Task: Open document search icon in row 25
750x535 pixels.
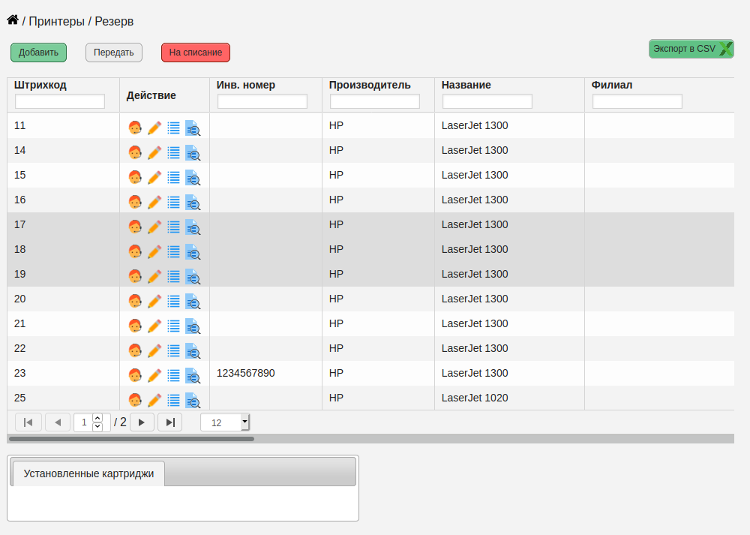Action: [193, 401]
